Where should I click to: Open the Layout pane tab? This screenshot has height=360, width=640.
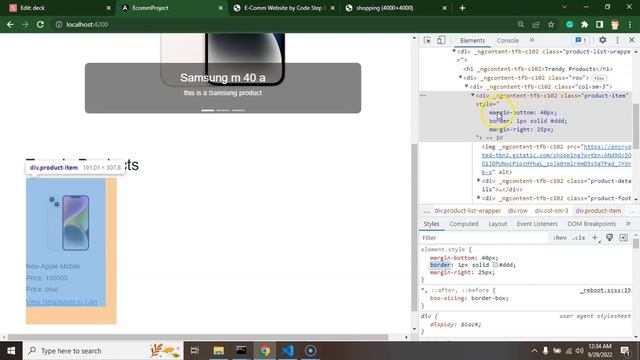(498, 224)
